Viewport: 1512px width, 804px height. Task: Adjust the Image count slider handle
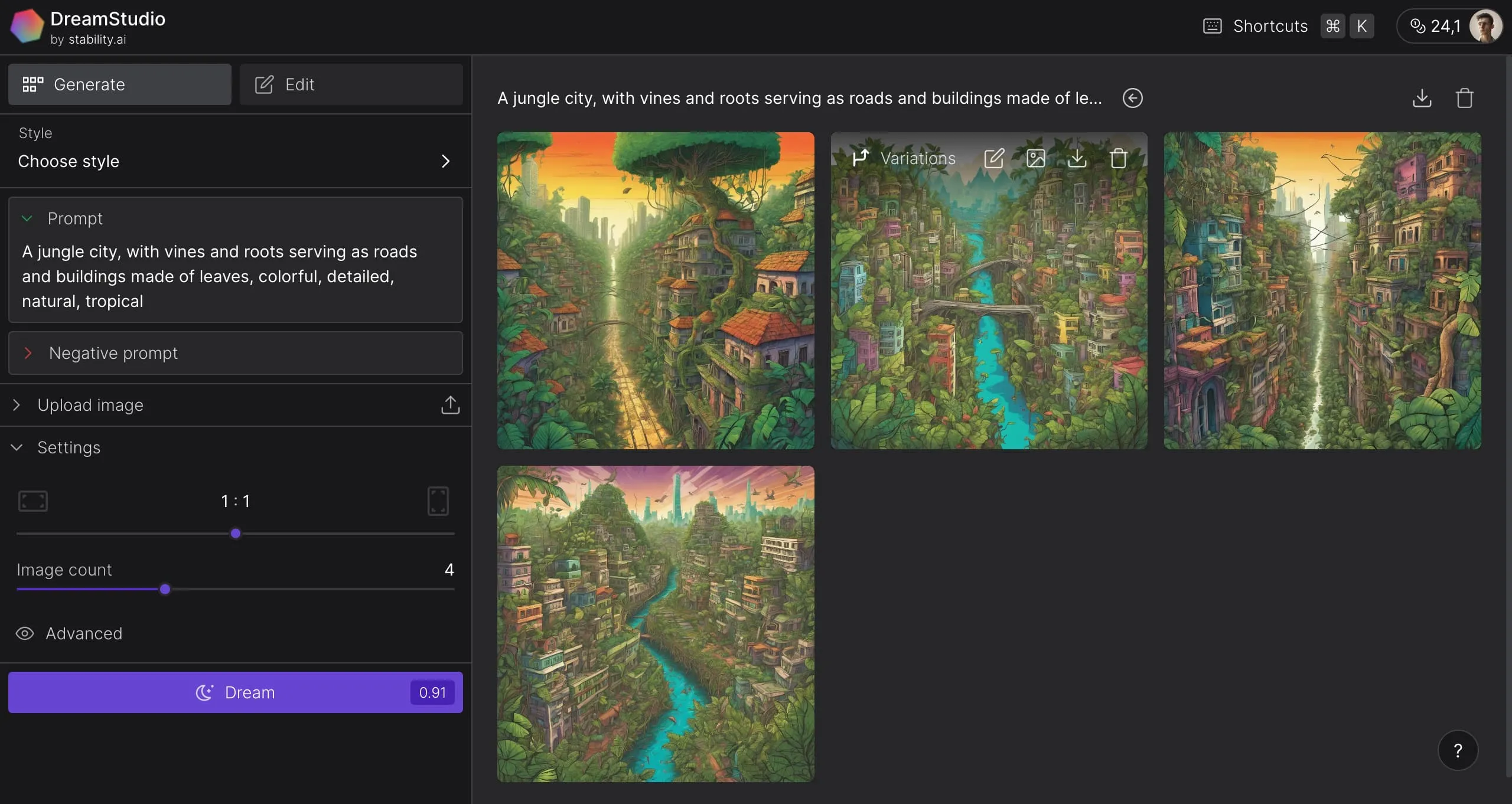click(165, 589)
